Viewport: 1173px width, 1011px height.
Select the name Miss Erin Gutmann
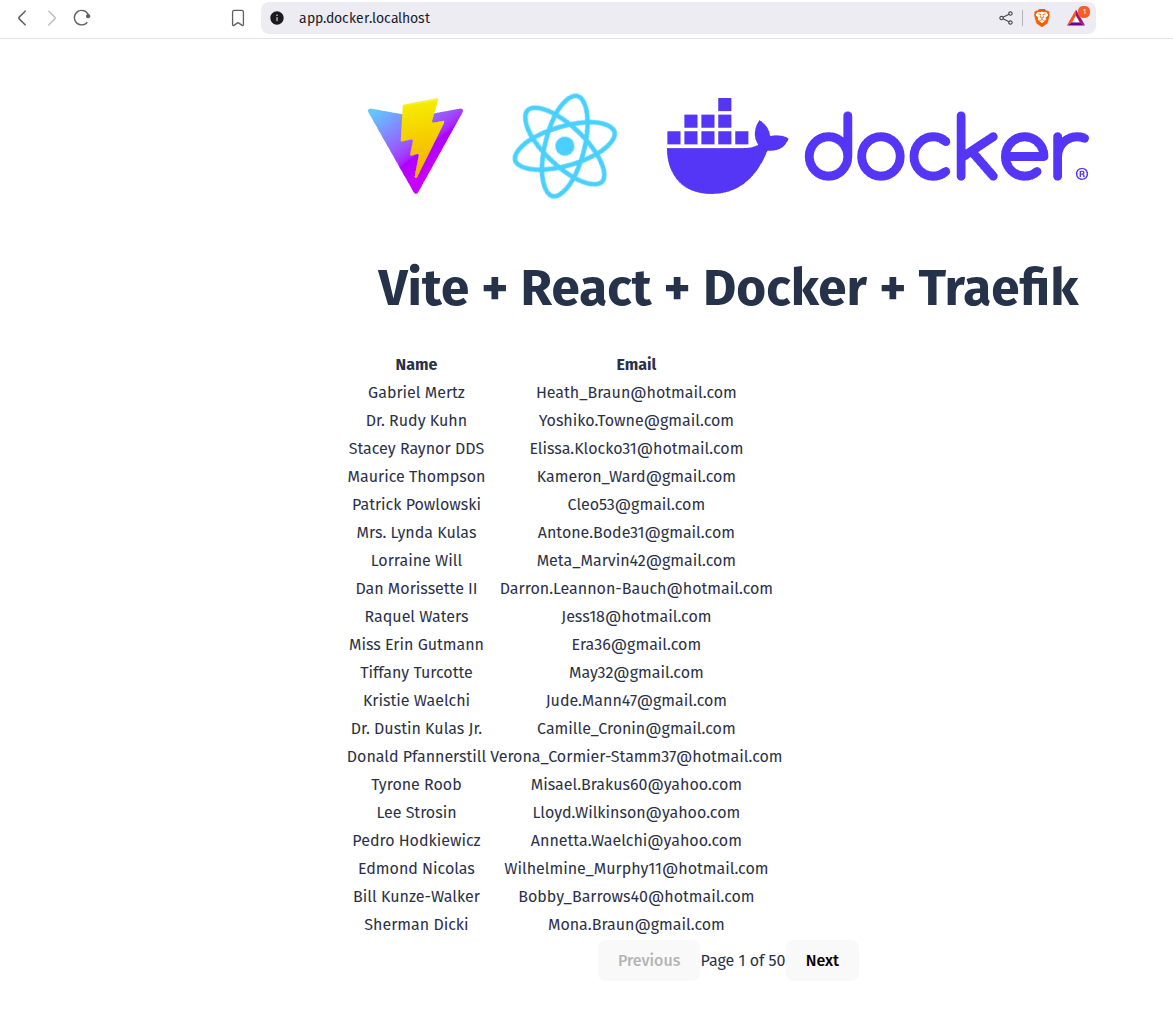416,644
